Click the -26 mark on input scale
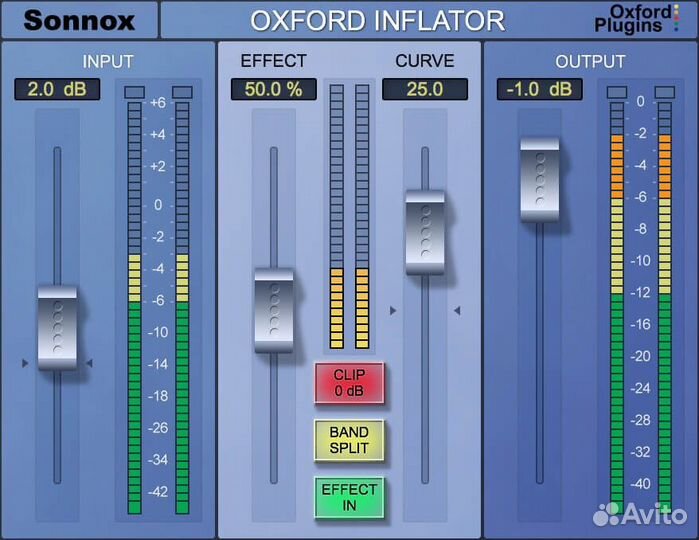This screenshot has height=540, width=699. click(158, 428)
